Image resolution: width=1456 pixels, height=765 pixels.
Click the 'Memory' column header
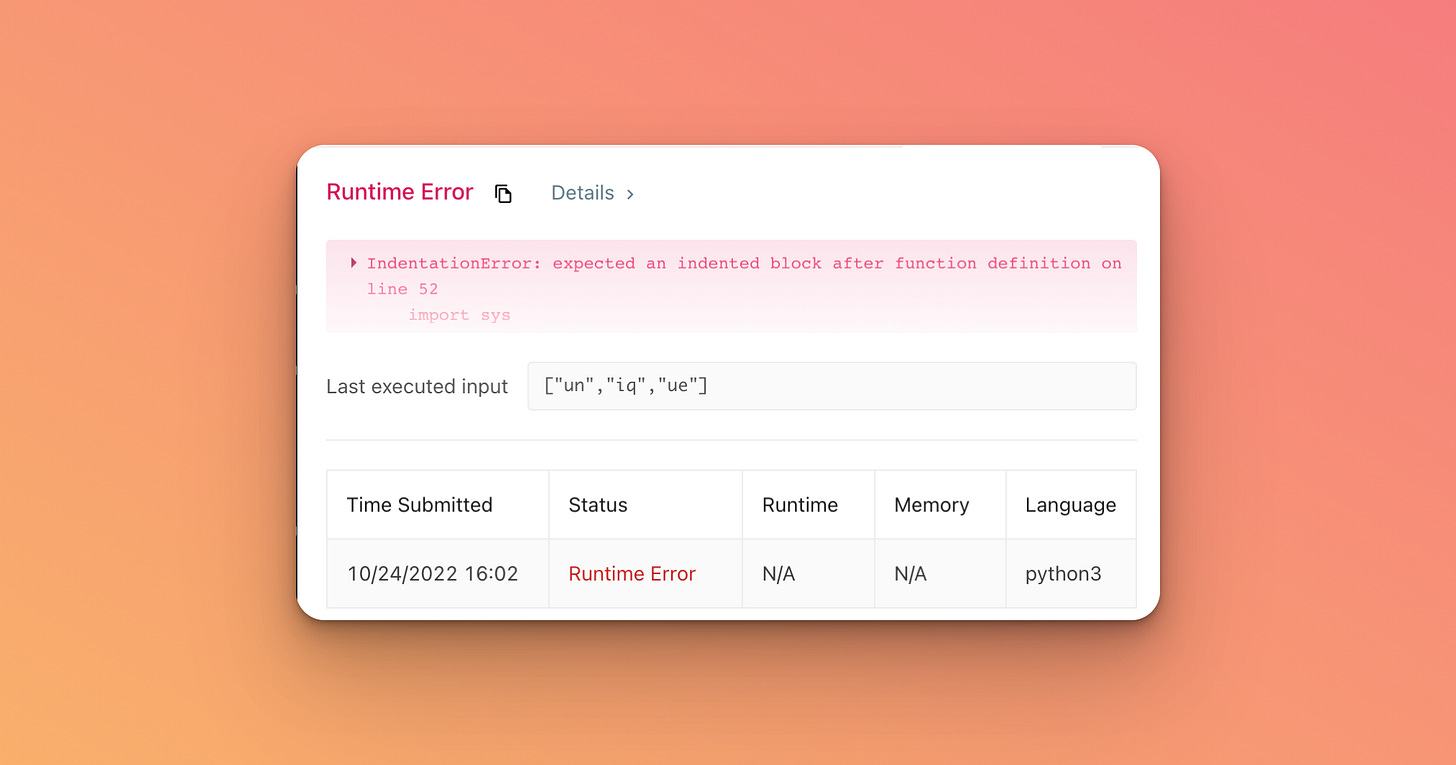click(940, 505)
